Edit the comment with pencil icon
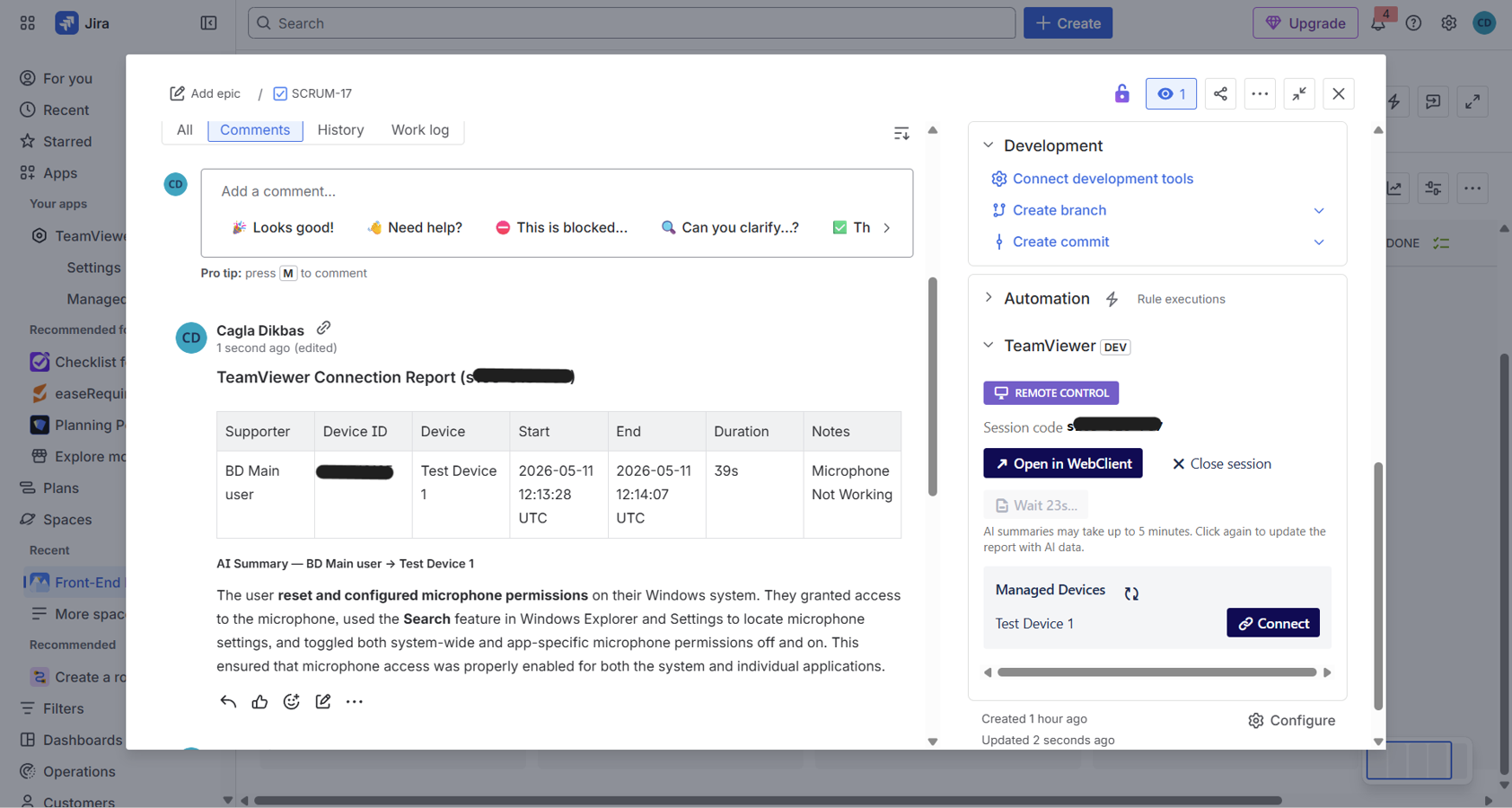Image resolution: width=1512 pixels, height=808 pixels. pyautogui.click(x=322, y=701)
